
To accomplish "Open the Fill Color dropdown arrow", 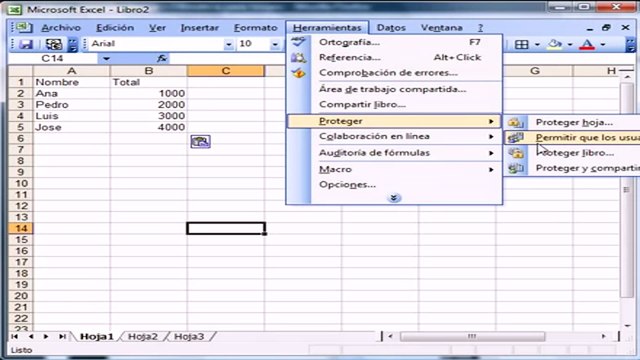I will pyautogui.click(x=570, y=44).
